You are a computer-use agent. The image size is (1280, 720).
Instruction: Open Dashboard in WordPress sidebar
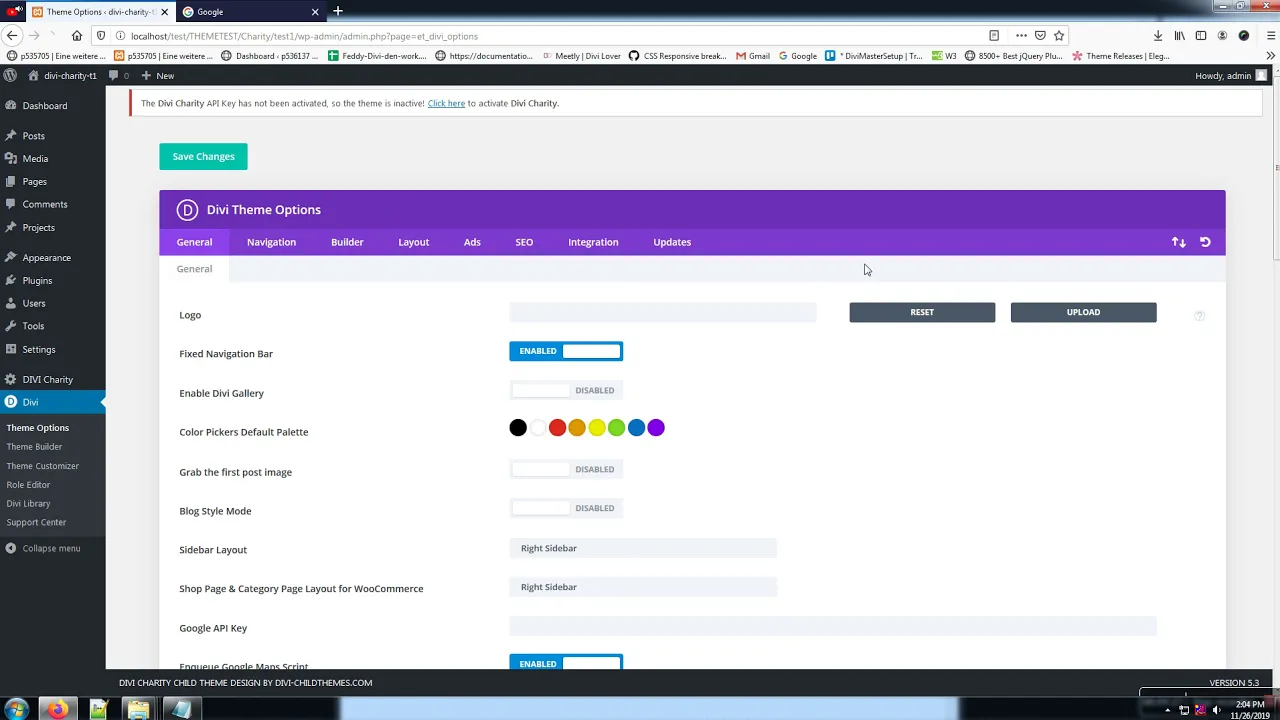coord(45,105)
